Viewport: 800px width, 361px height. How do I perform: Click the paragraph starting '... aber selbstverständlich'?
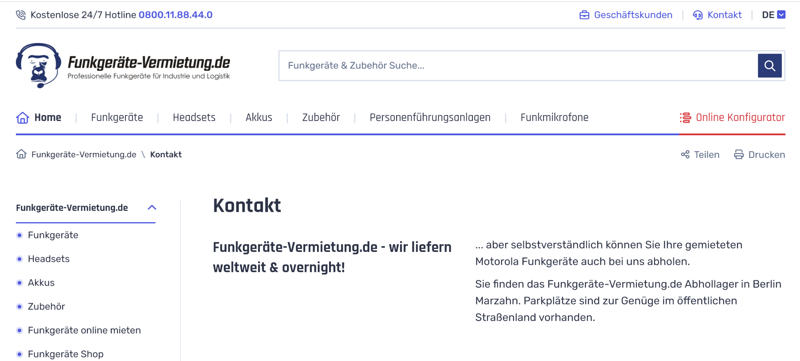click(x=609, y=253)
